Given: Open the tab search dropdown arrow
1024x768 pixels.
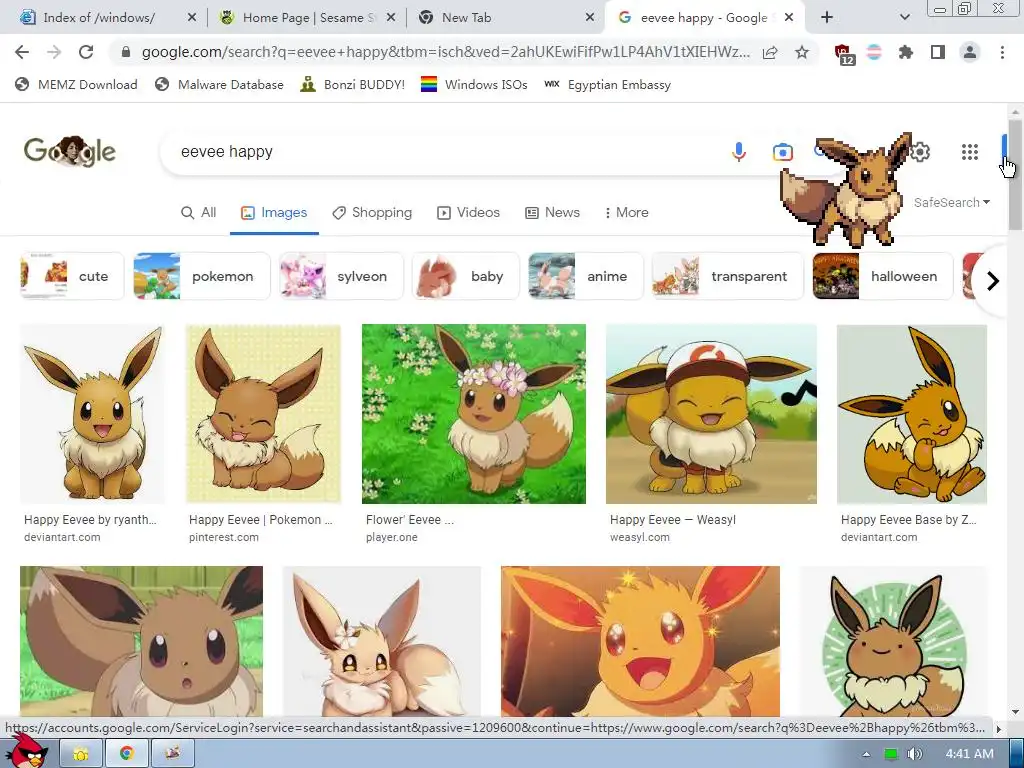Looking at the screenshot, I should (x=904, y=18).
